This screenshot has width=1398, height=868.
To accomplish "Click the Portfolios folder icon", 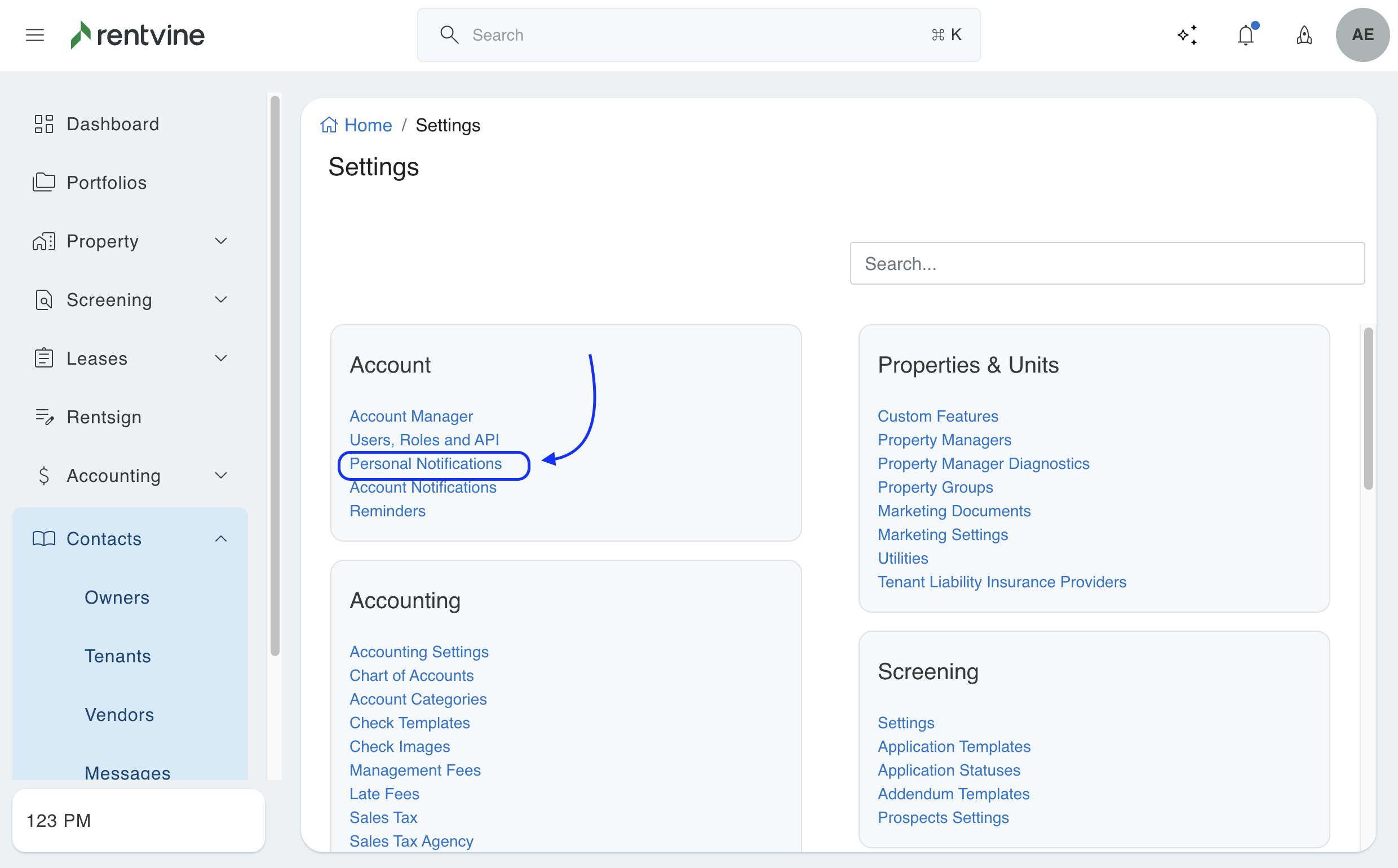I will click(x=43, y=183).
